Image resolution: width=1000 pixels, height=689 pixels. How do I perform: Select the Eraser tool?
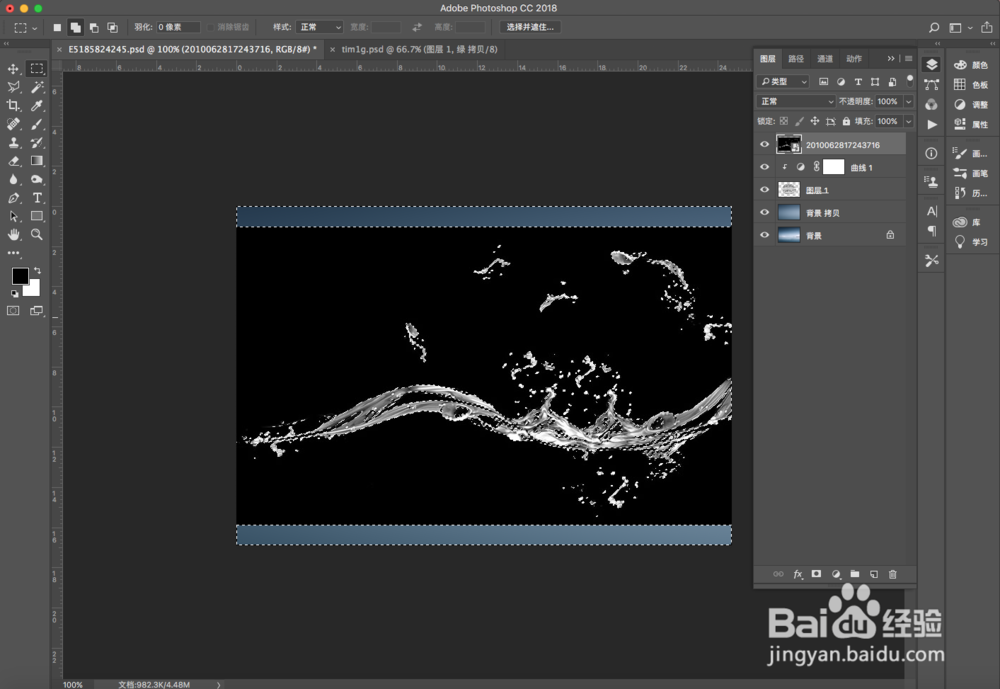(x=13, y=161)
